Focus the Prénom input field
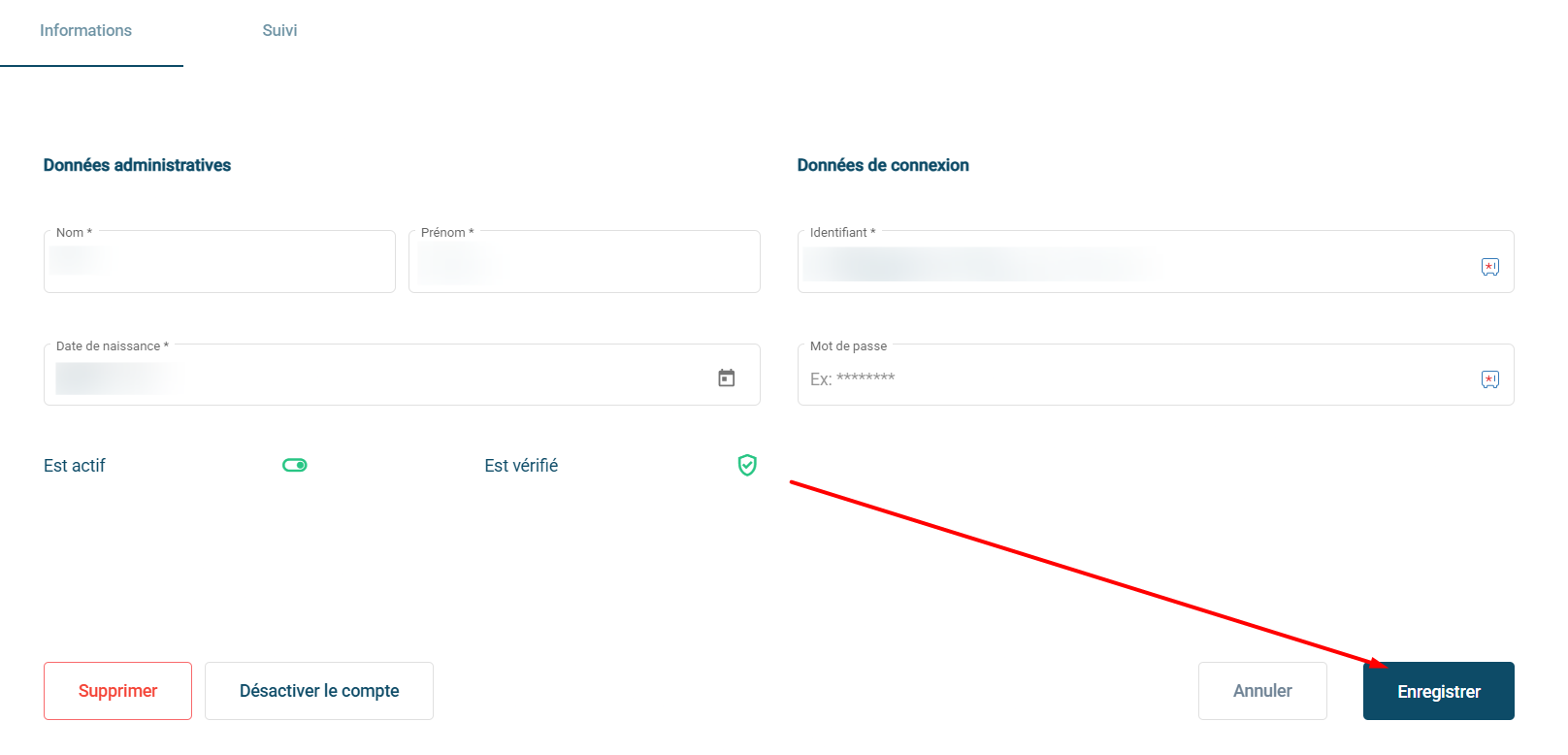 pos(584,263)
